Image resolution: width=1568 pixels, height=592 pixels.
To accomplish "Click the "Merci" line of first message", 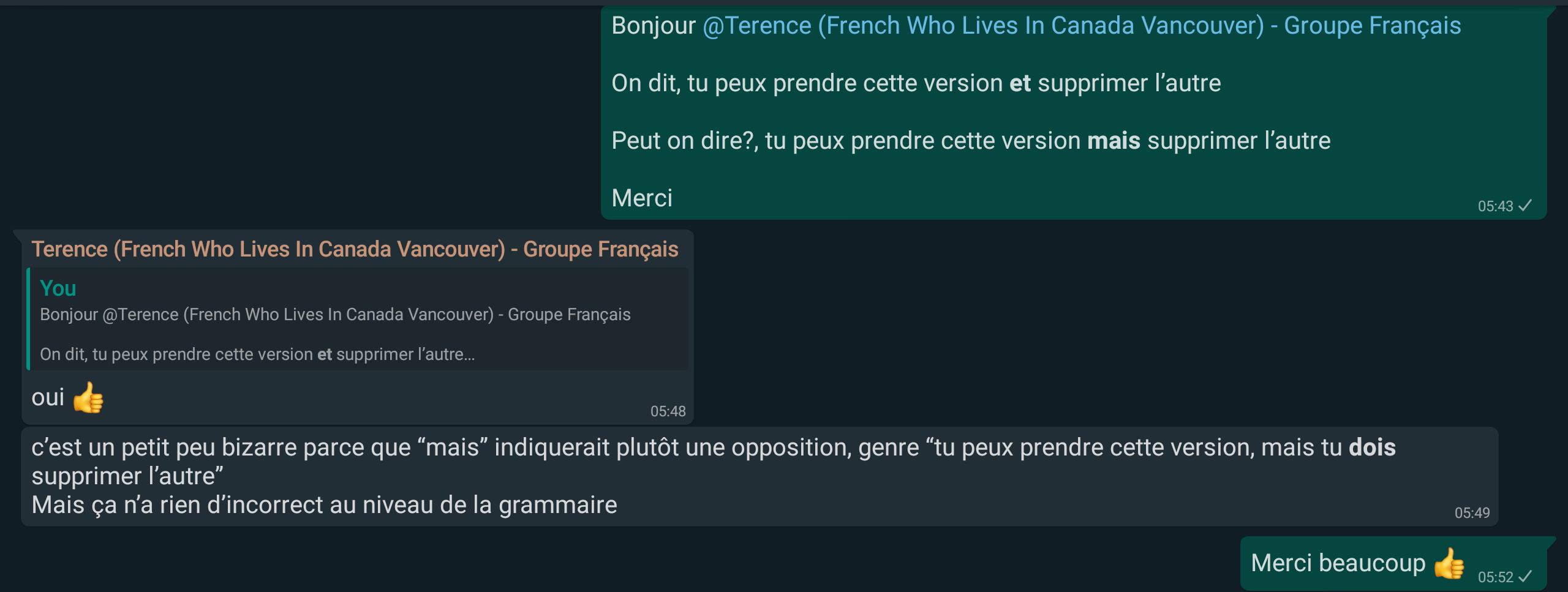I will 642,198.
